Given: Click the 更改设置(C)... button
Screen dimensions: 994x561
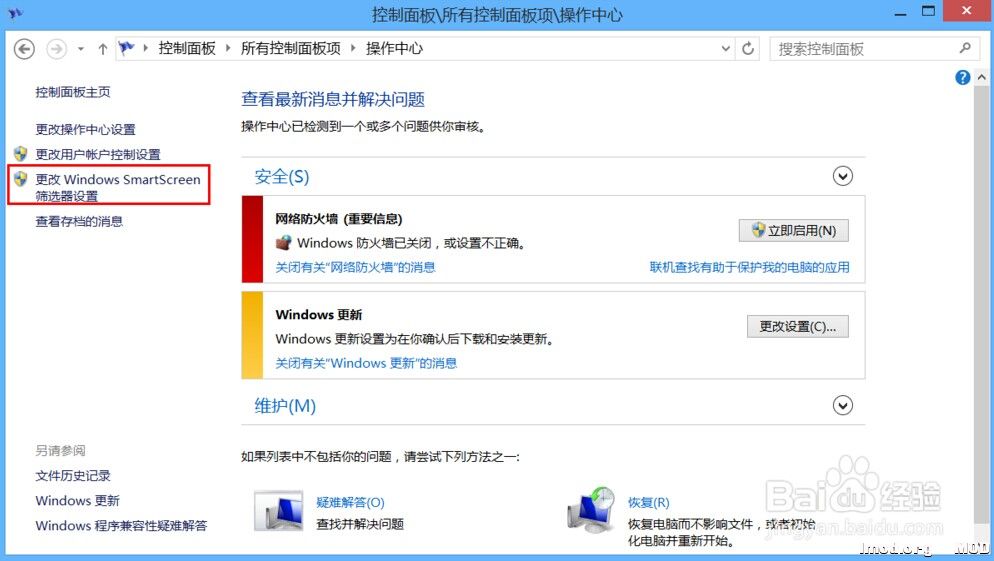Looking at the screenshot, I should point(797,326).
